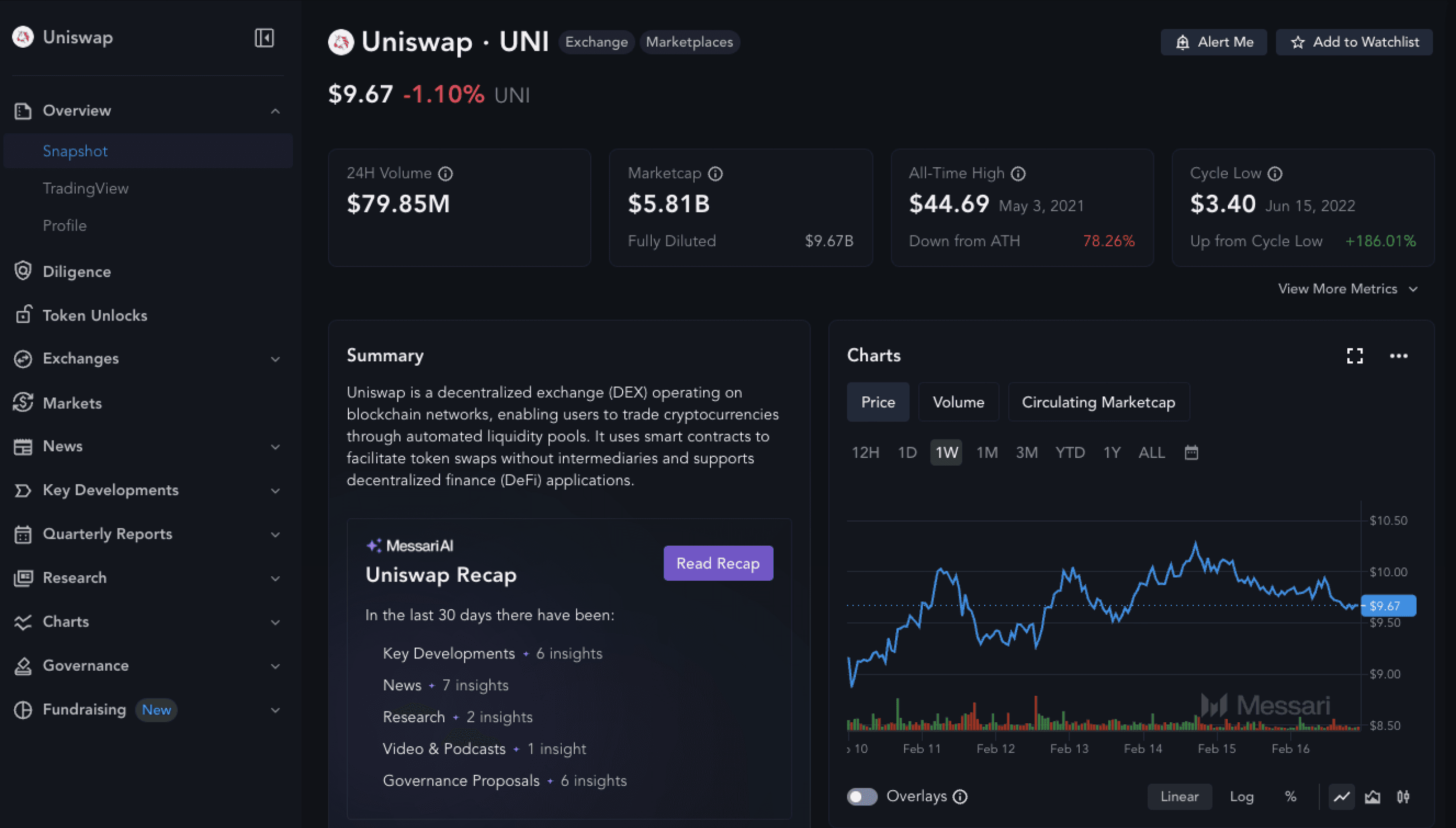Click the Cycle Low info icon
This screenshot has height=828, width=1456.
pos(1275,174)
